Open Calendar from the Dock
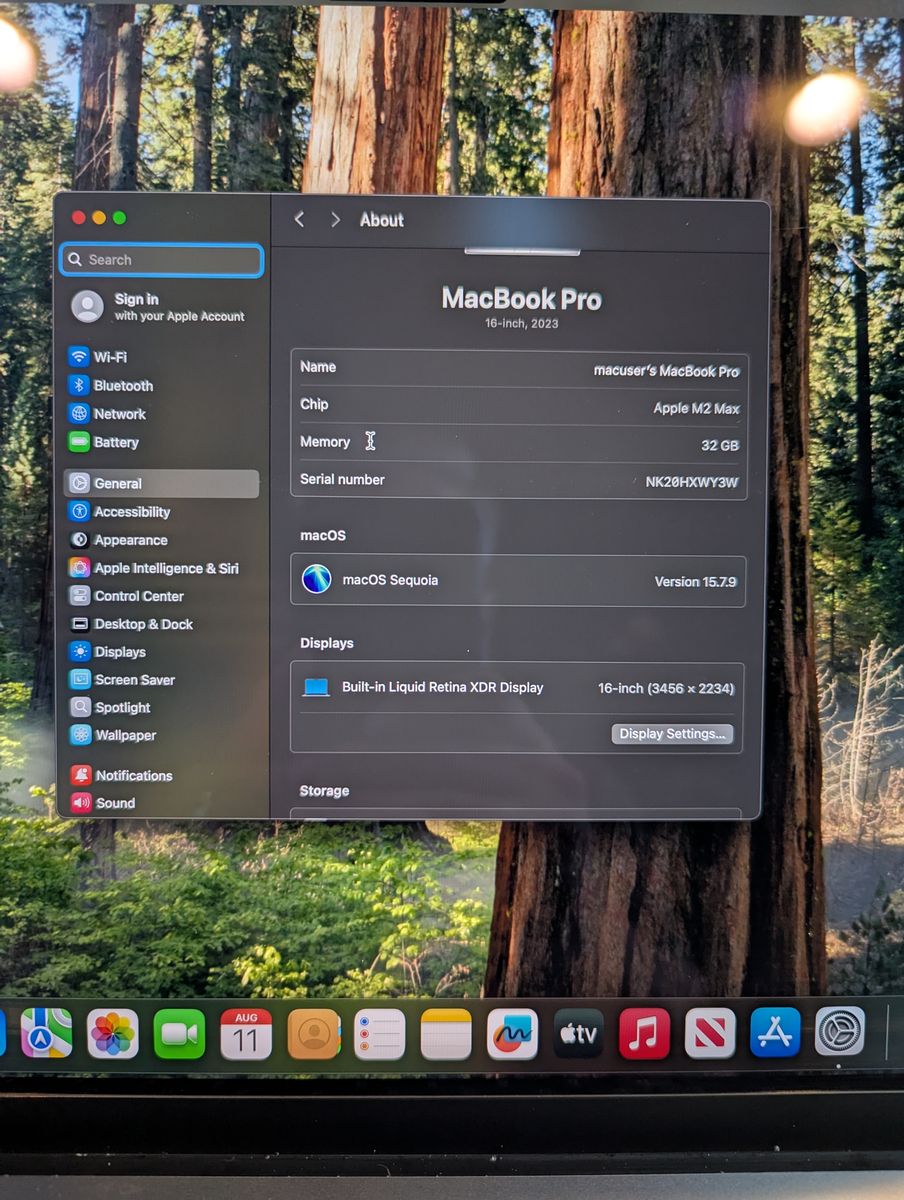The image size is (904, 1200). pos(246,1033)
